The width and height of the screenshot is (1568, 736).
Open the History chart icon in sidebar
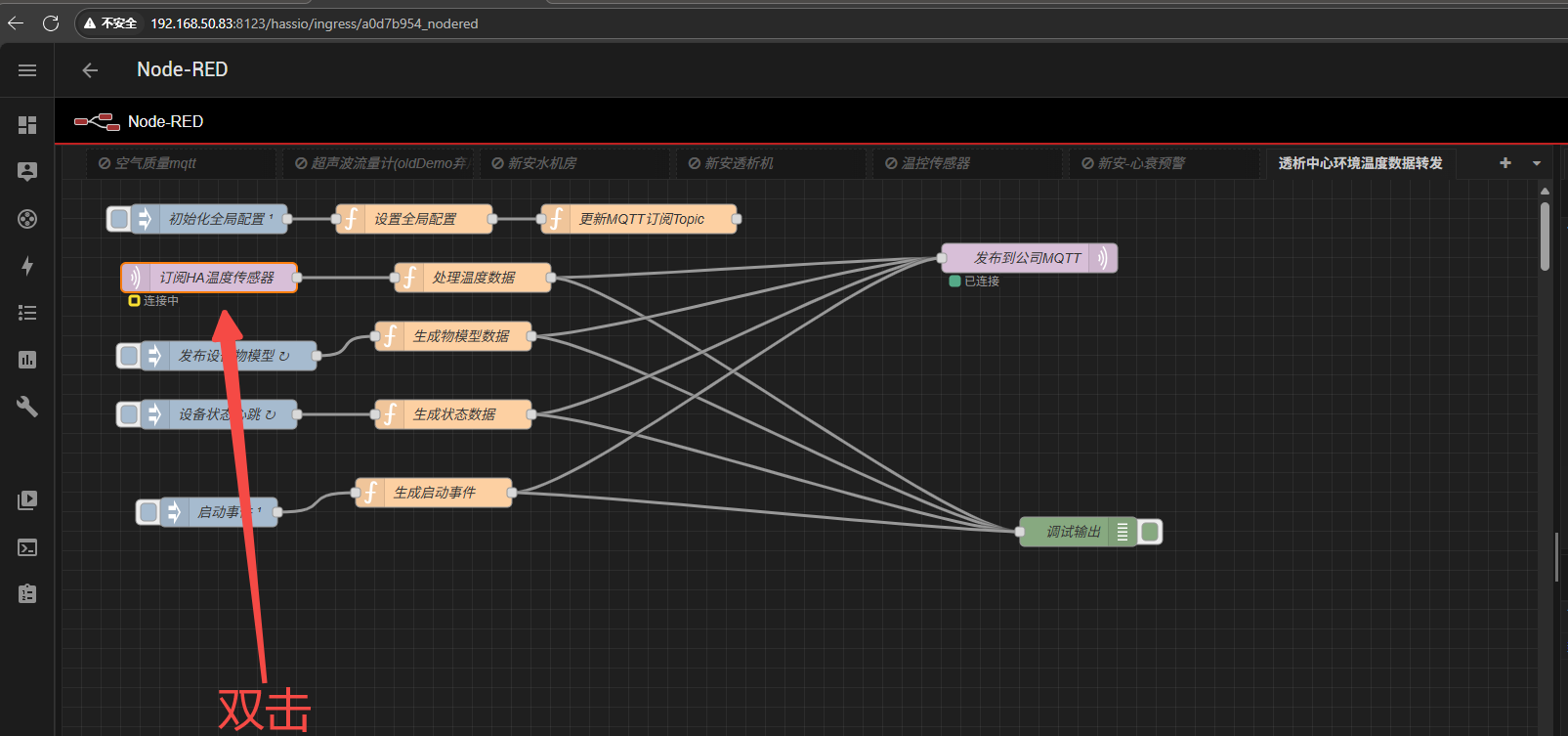pos(27,360)
